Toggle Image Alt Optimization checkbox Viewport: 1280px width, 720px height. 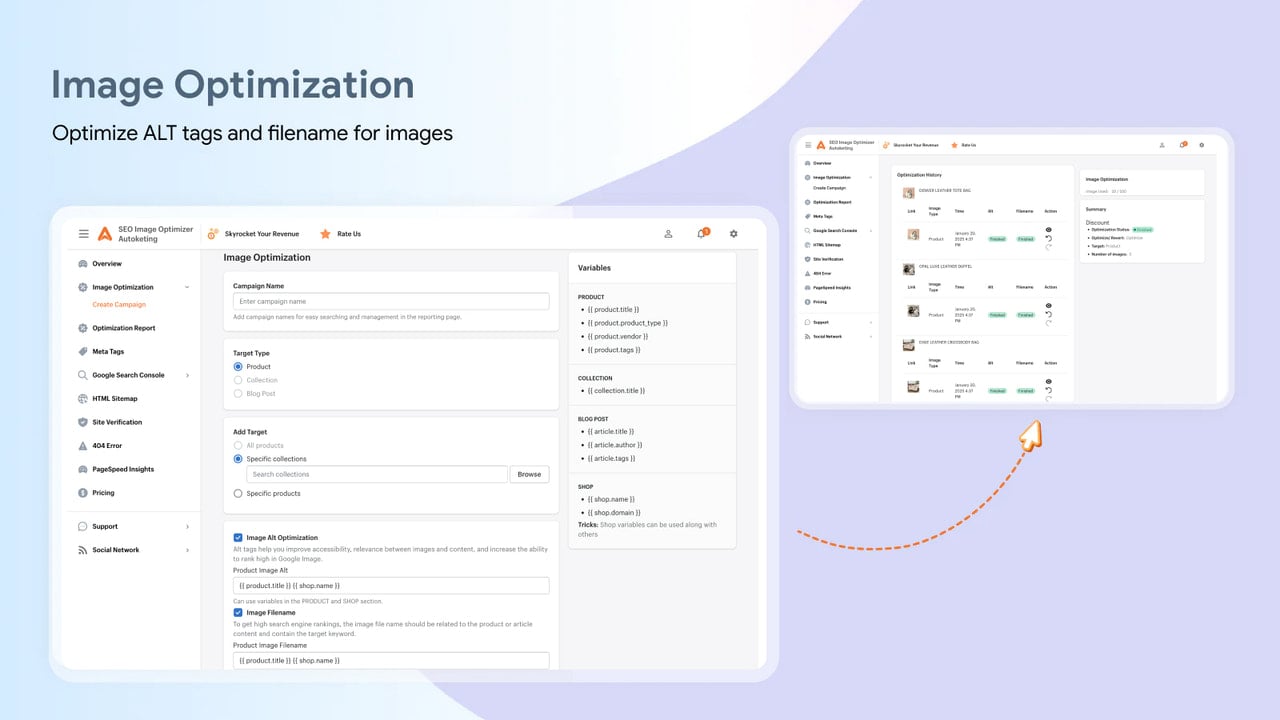(x=238, y=537)
